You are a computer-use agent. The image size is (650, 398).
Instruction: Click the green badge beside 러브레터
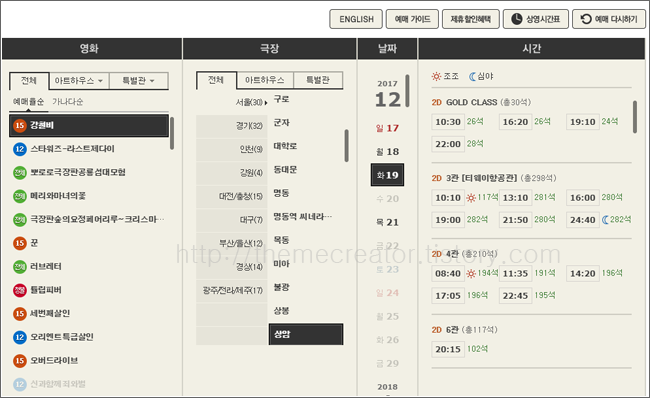(19, 267)
